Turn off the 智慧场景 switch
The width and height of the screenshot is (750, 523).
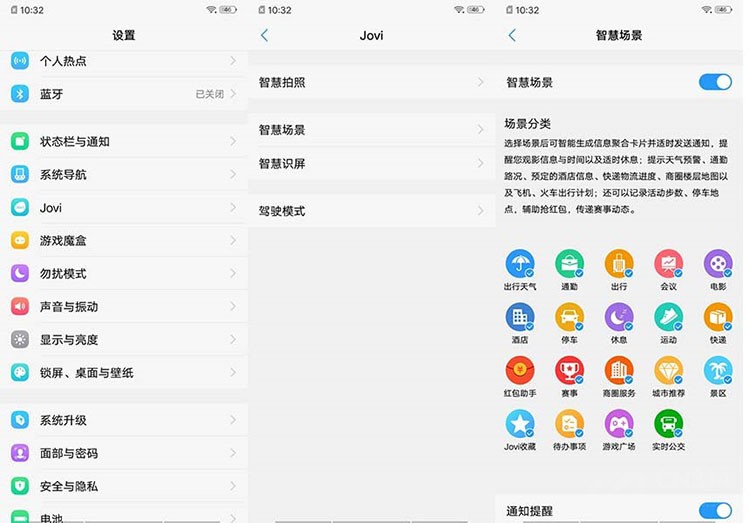click(x=715, y=82)
